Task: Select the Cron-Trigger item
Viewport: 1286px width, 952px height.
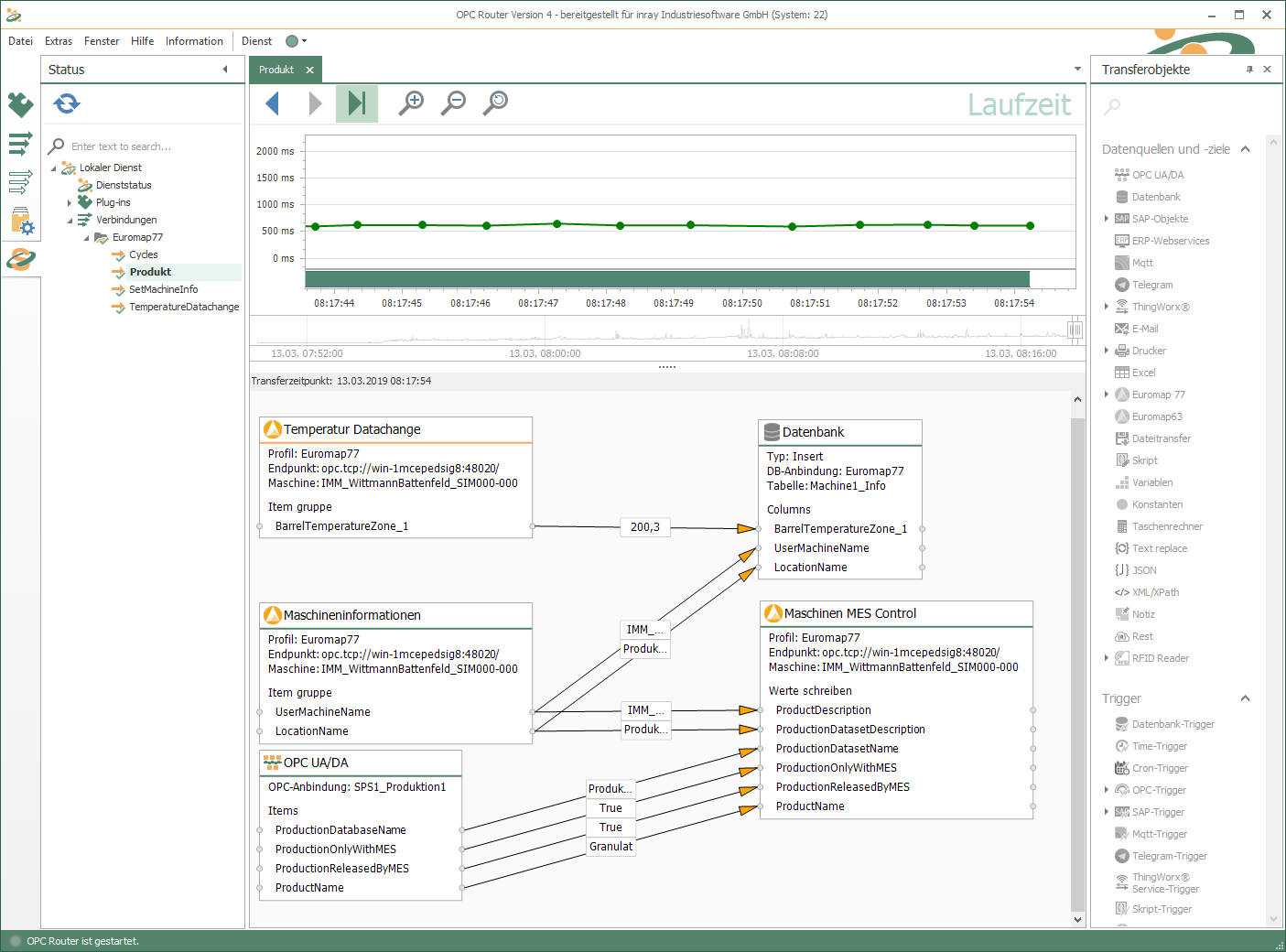Action: (x=1159, y=768)
